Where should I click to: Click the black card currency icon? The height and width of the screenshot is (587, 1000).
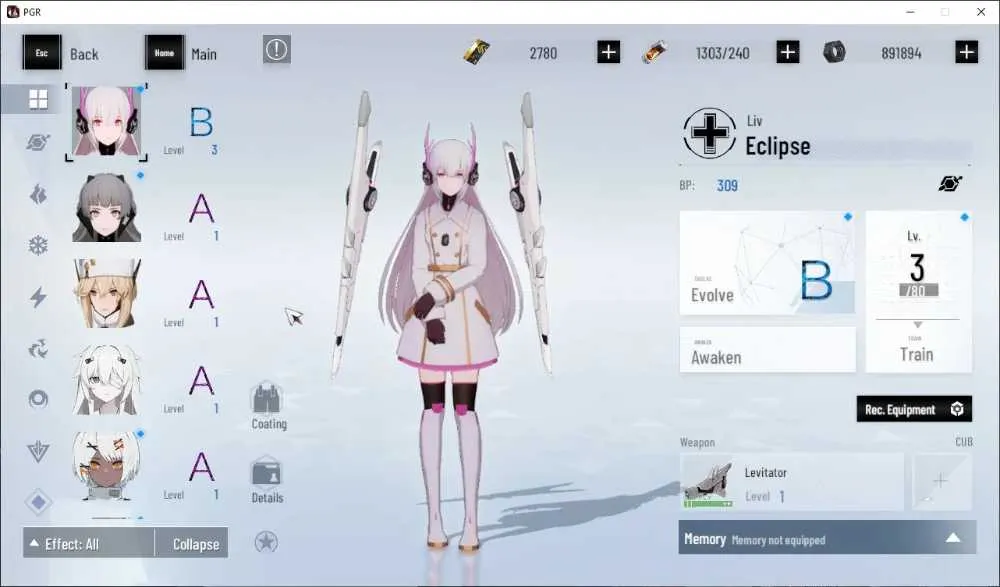[477, 52]
